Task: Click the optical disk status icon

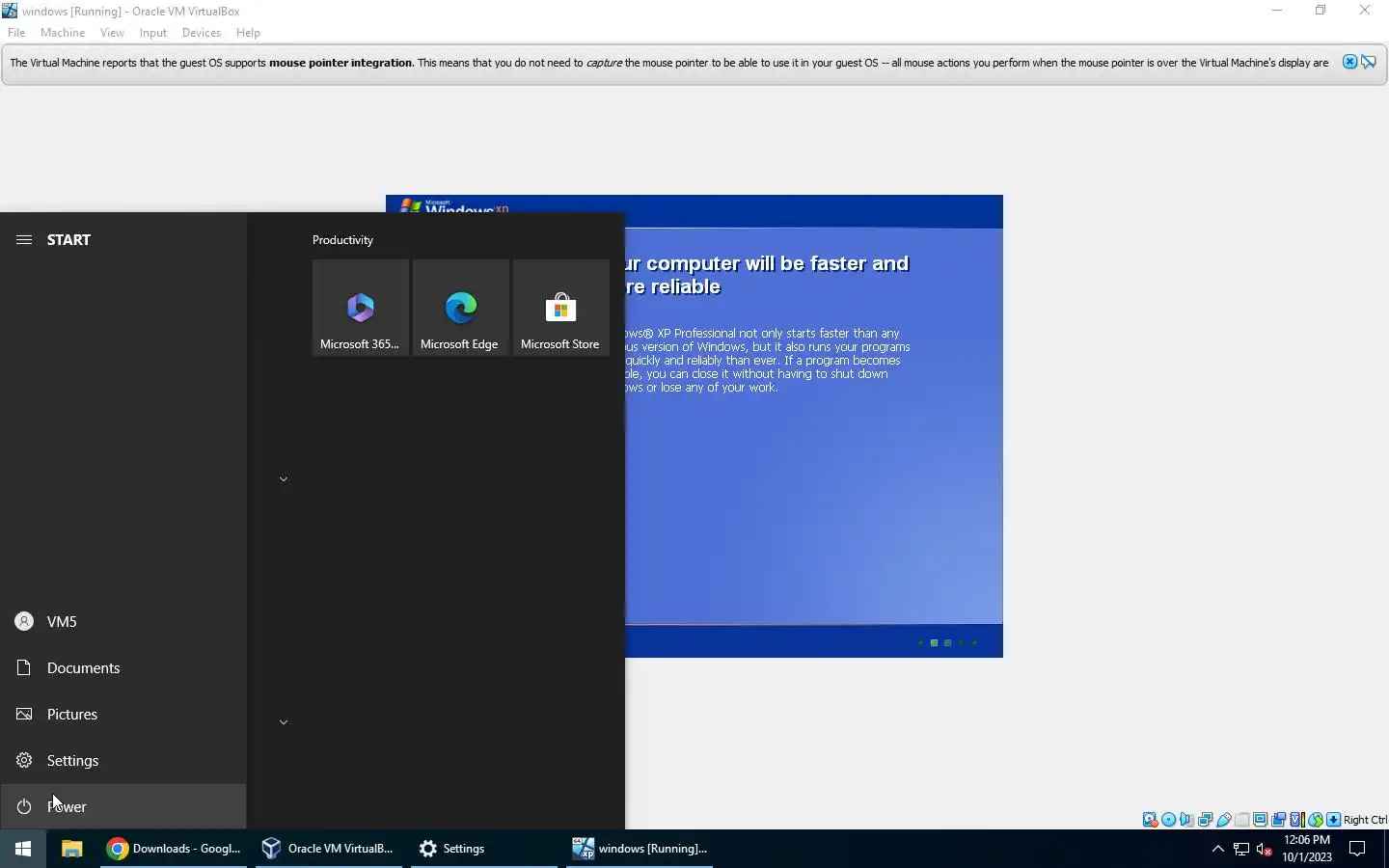Action: 1168,820
